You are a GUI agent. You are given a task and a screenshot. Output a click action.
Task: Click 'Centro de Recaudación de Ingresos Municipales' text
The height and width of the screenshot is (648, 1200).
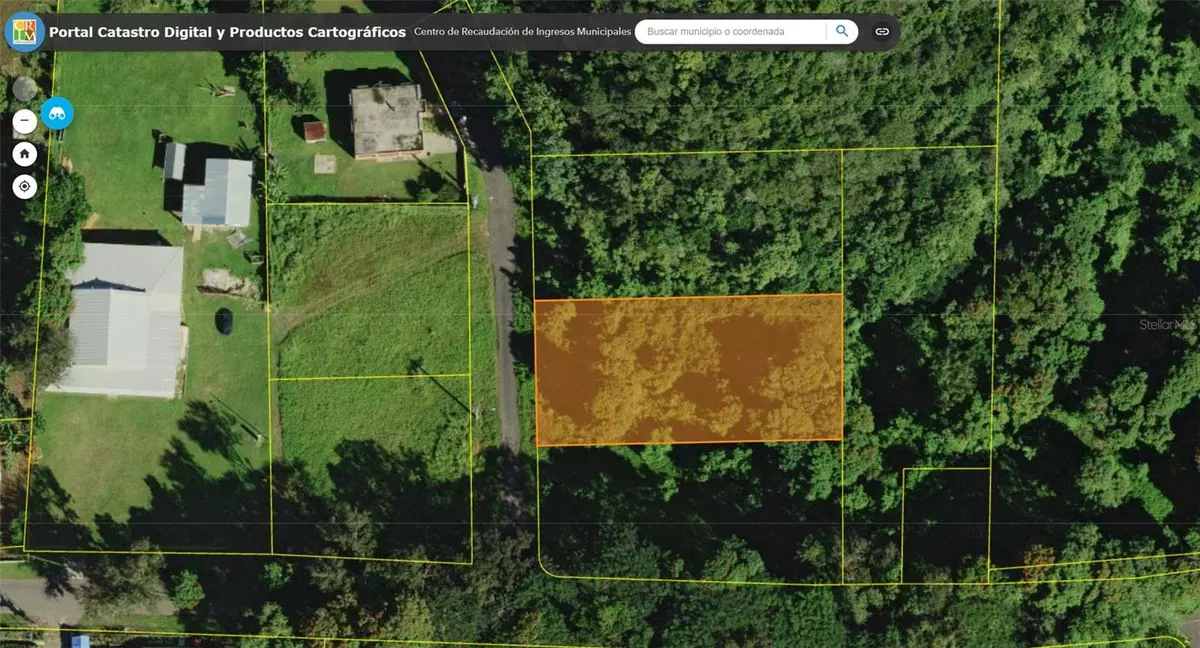tap(522, 32)
